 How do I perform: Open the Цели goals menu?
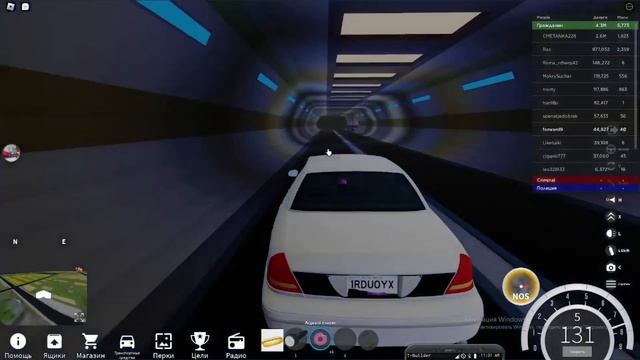pos(200,345)
